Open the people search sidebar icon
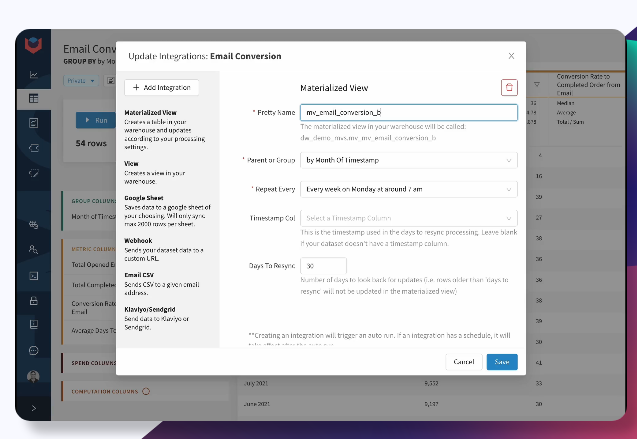The height and width of the screenshot is (439, 637). 34,249
